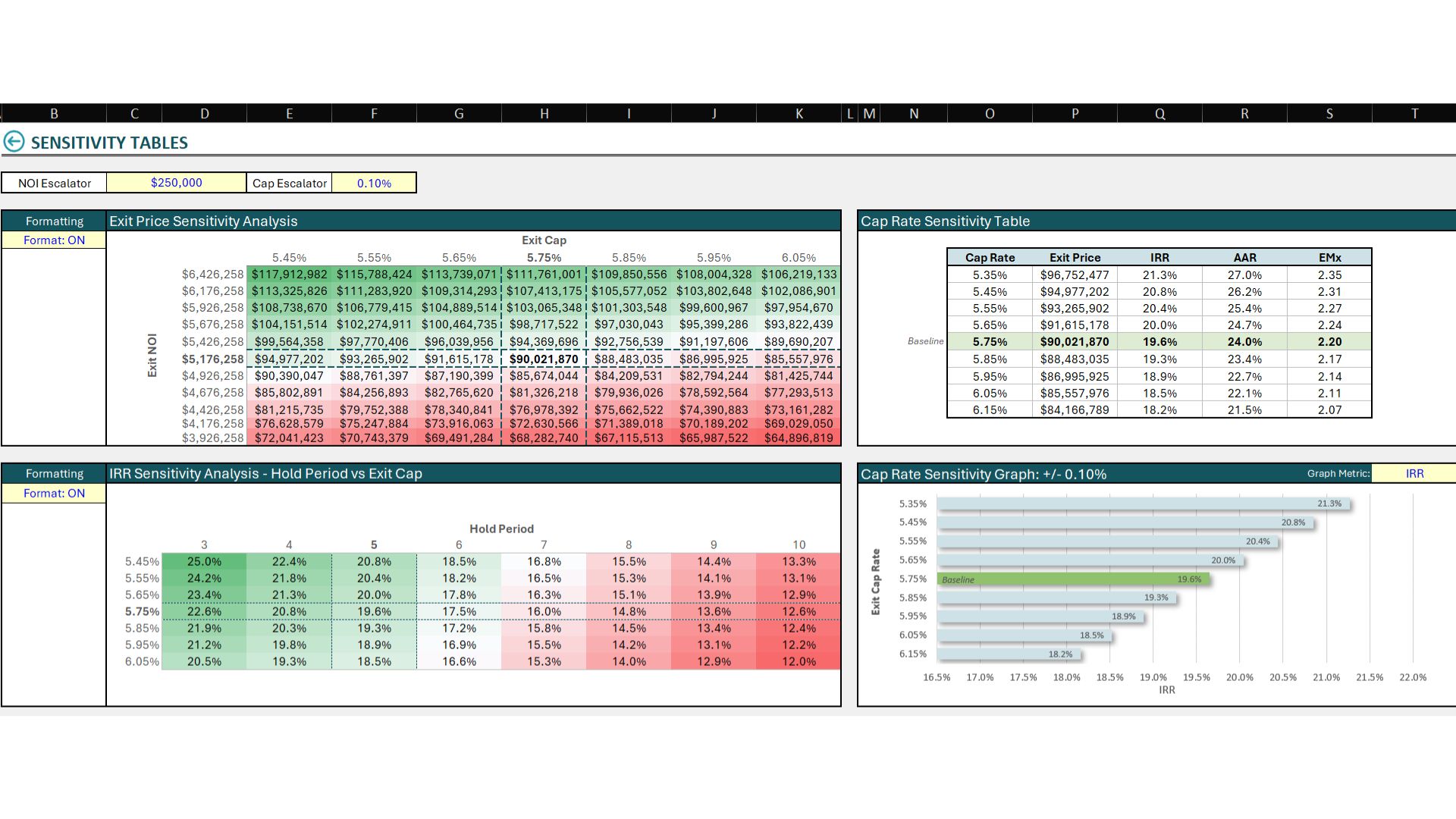The image size is (1456, 819).
Task: Click the EMx column header
Action: [x=1329, y=258]
